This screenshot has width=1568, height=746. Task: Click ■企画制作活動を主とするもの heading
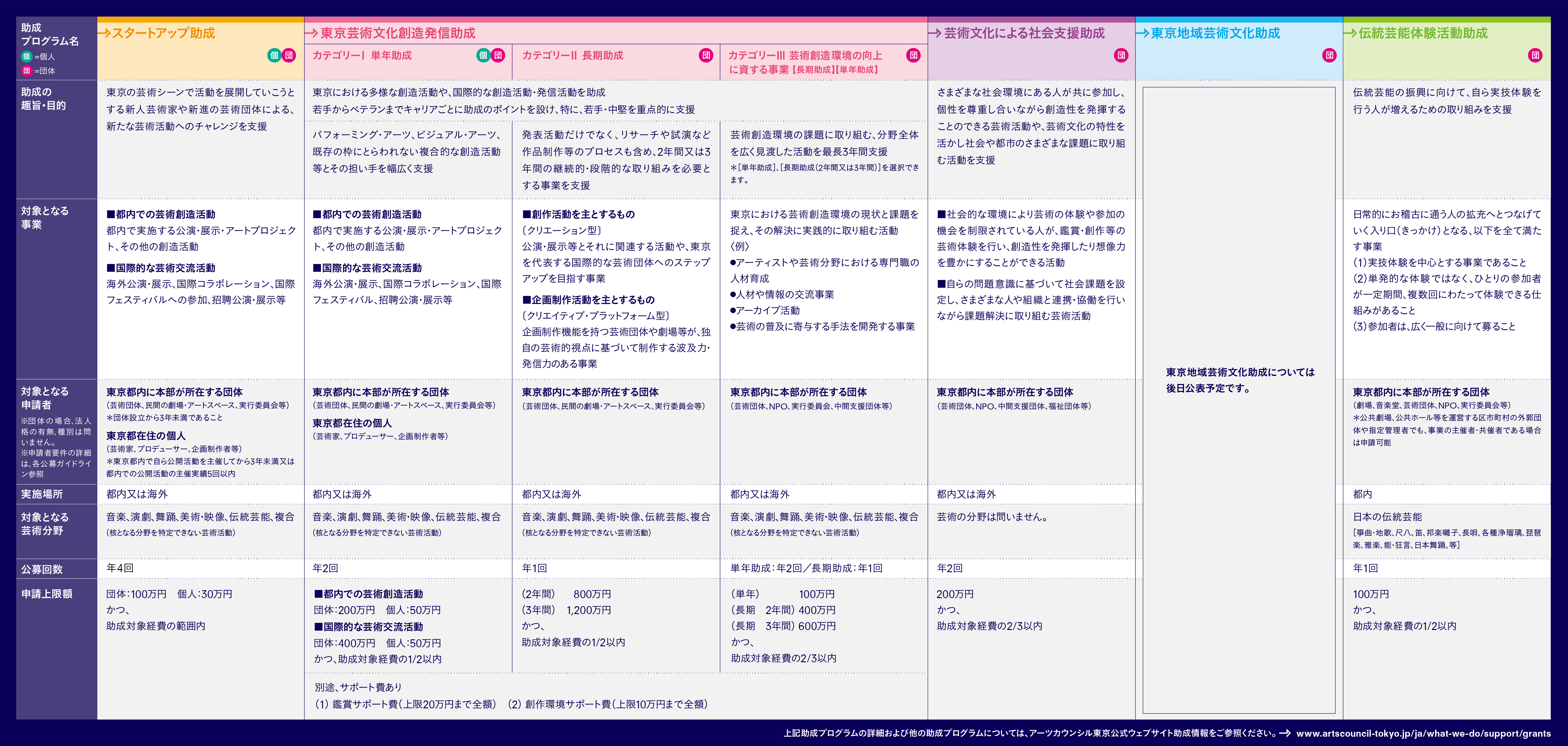pyautogui.click(x=588, y=299)
